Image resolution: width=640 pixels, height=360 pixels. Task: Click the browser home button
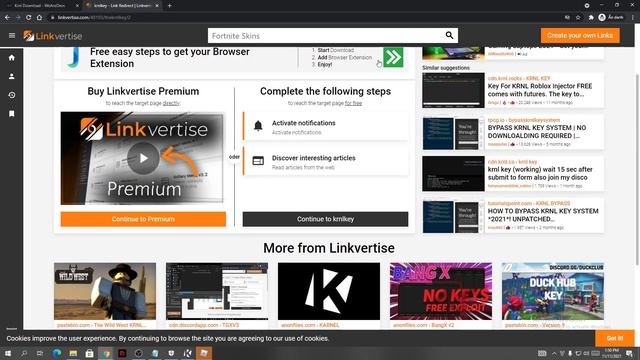[39, 18]
